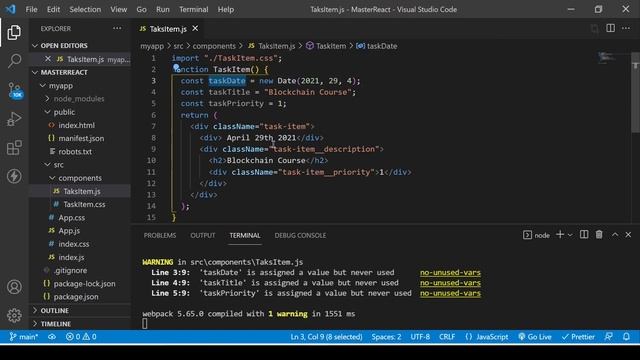The width and height of the screenshot is (640, 360).
Task: Open Explorer views and more actions menu
Action: 117,29
